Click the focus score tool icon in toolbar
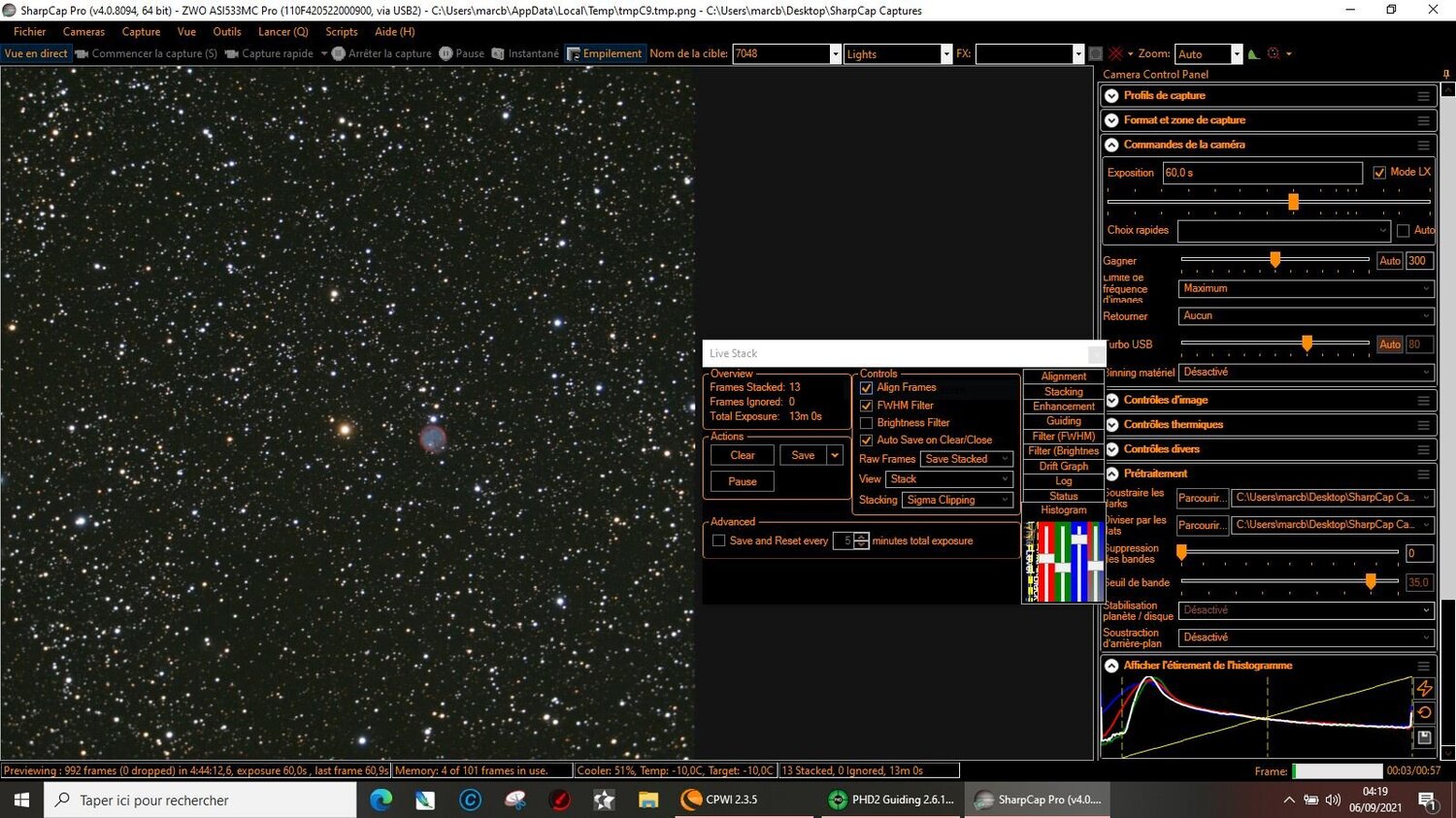Screen dimensions: 1456x818 point(1274,53)
